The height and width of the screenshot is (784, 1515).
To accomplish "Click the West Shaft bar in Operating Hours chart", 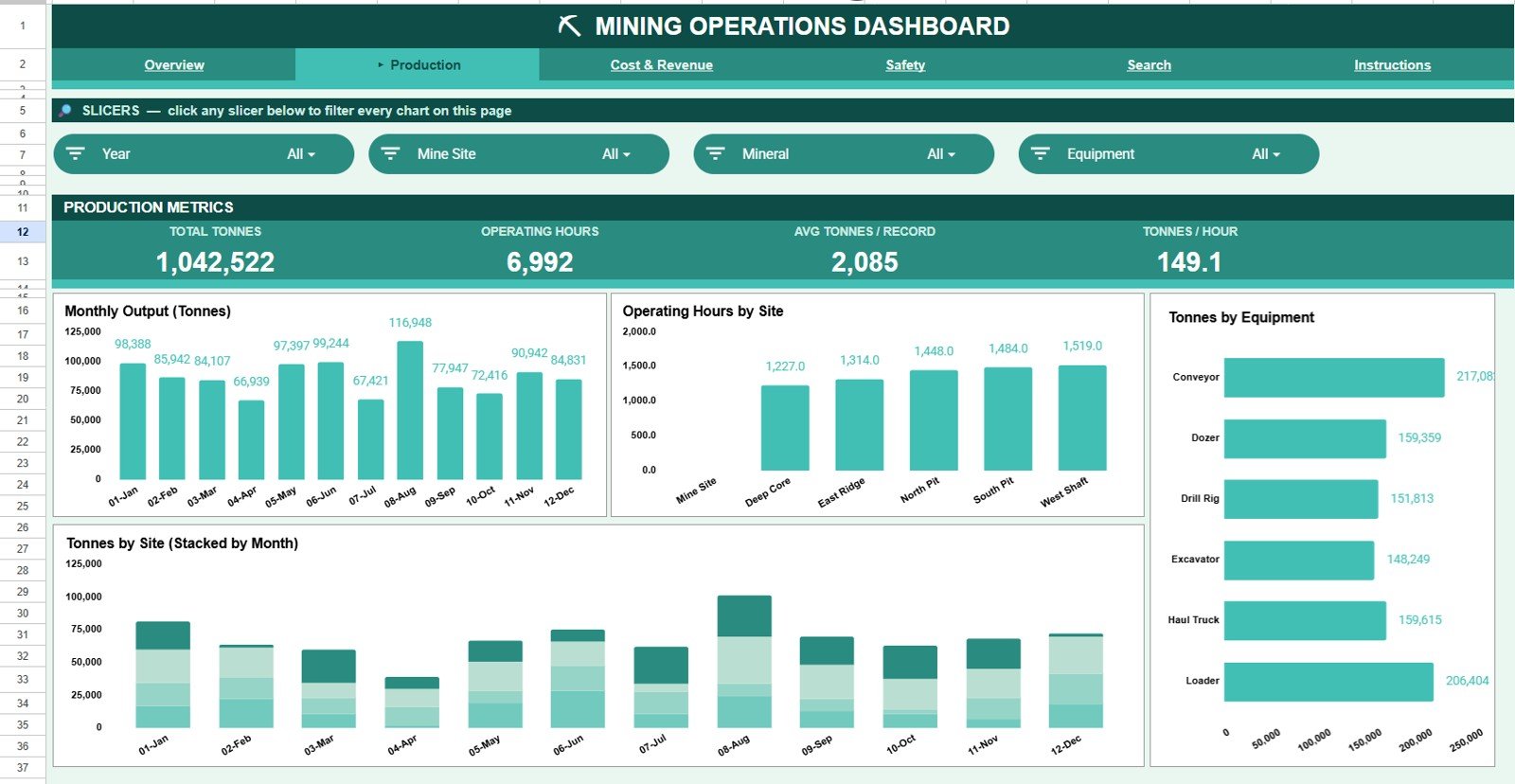I will point(1082,418).
